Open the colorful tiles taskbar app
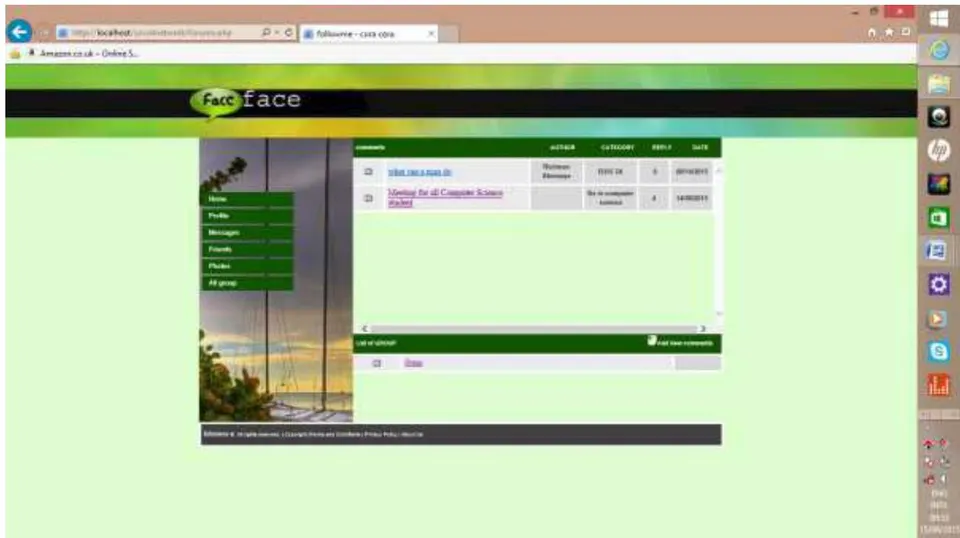 [939, 184]
